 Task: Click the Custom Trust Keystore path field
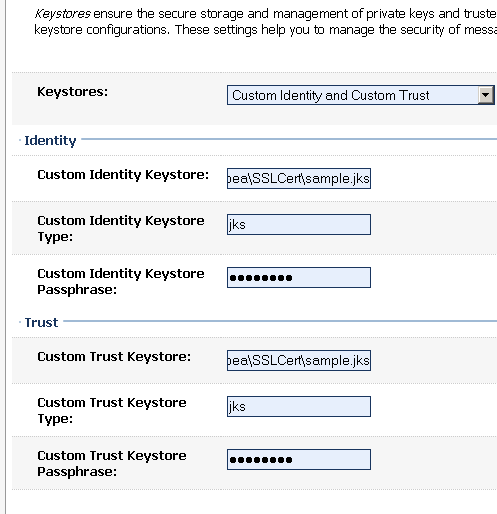click(x=299, y=361)
